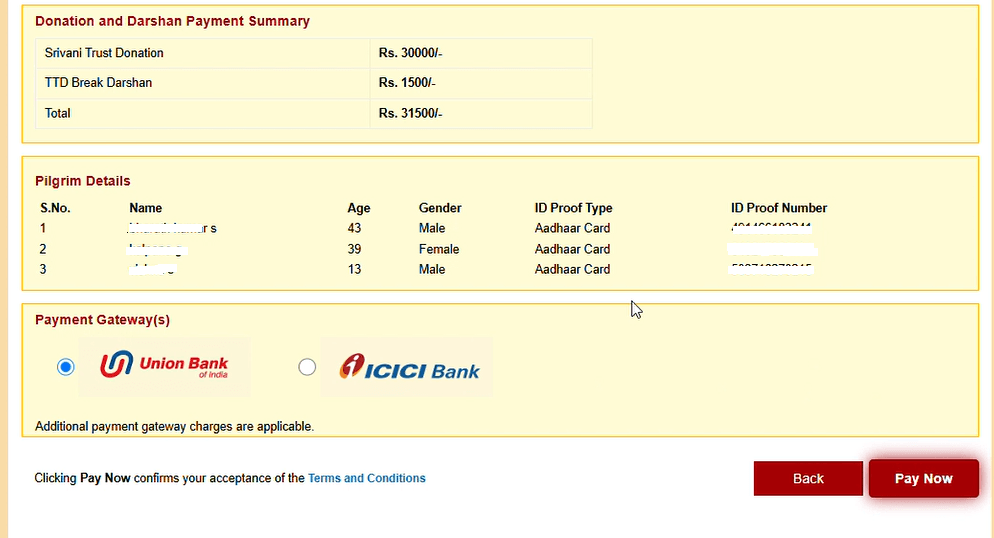Click the serial number 2 cell
Image resolution: width=994 pixels, height=538 pixels.
[42, 249]
